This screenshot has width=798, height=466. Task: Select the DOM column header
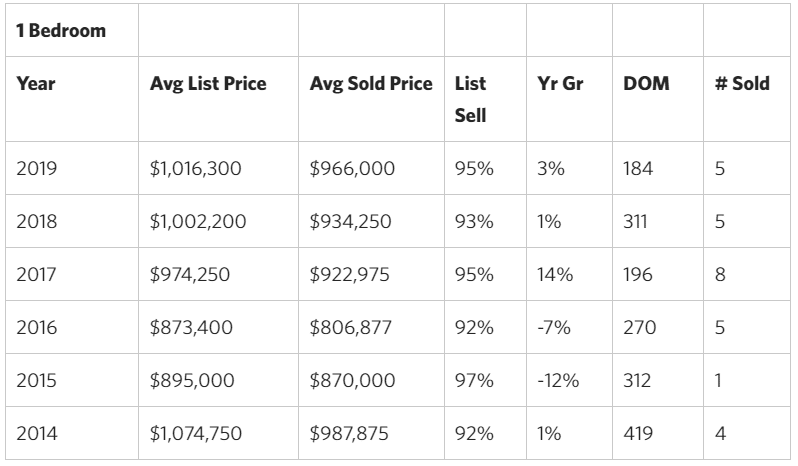645,84
